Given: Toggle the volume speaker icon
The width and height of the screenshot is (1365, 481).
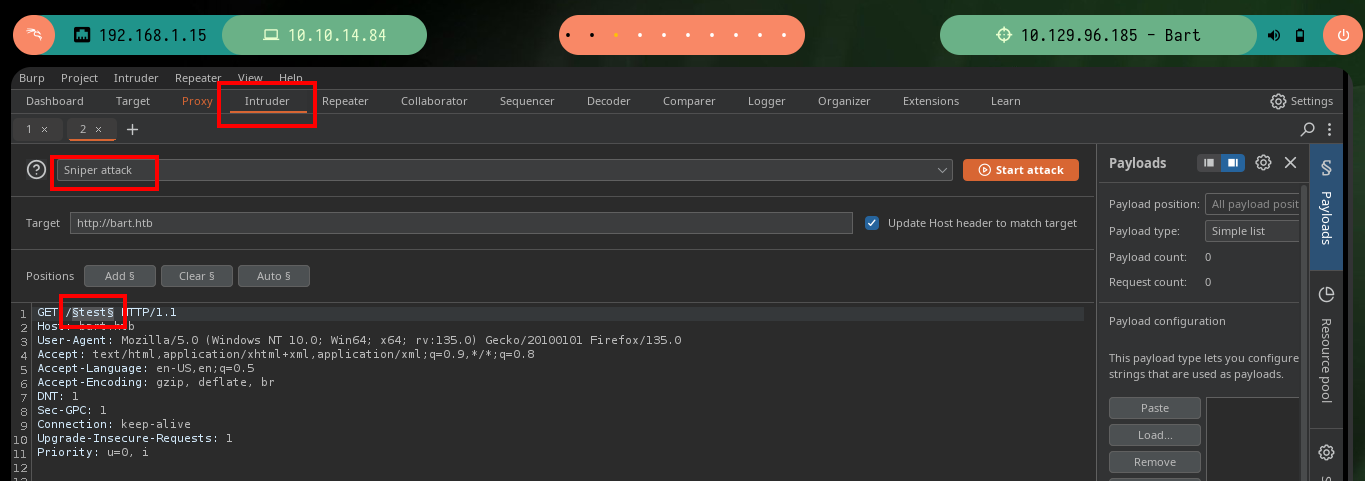Looking at the screenshot, I should (x=1274, y=35).
